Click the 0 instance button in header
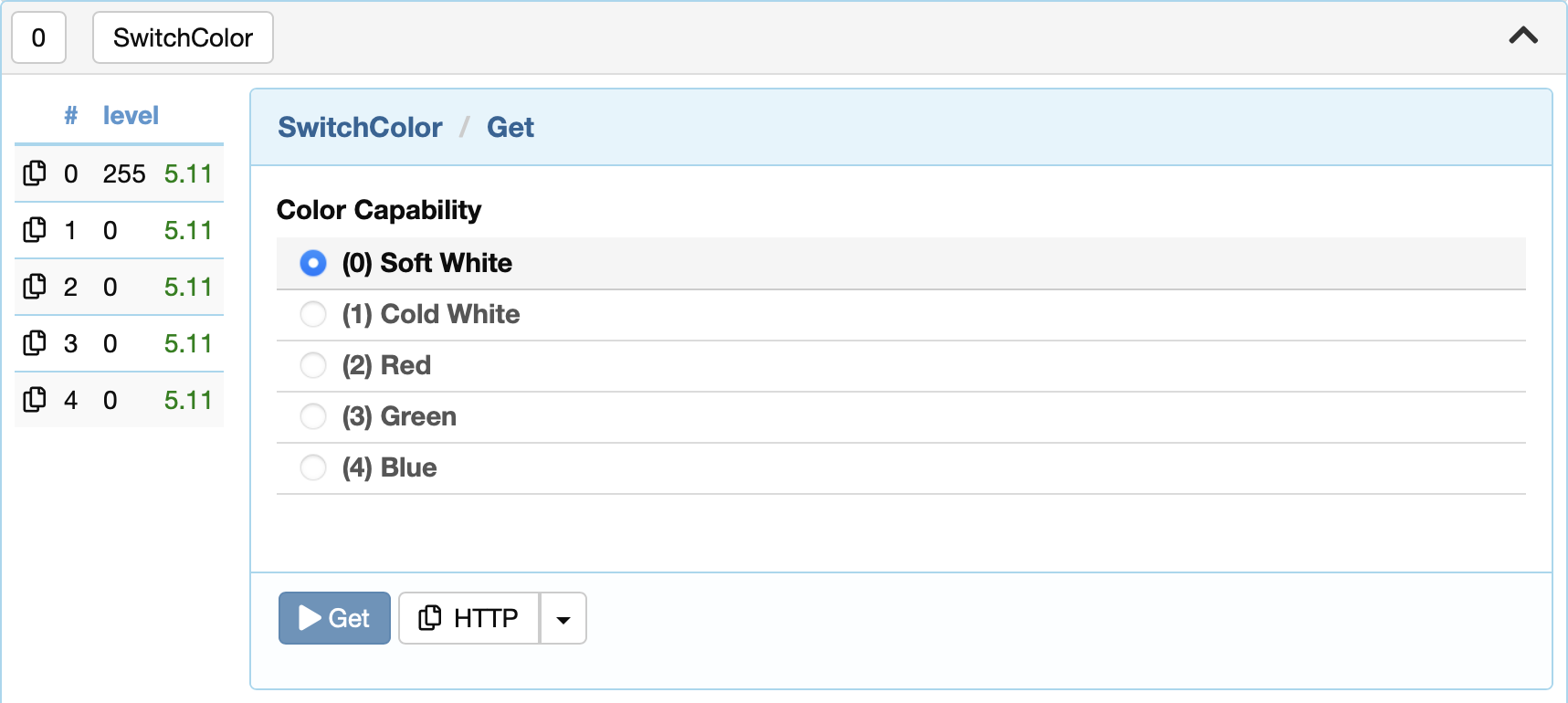Image resolution: width=1568 pixels, height=703 pixels. tap(38, 37)
